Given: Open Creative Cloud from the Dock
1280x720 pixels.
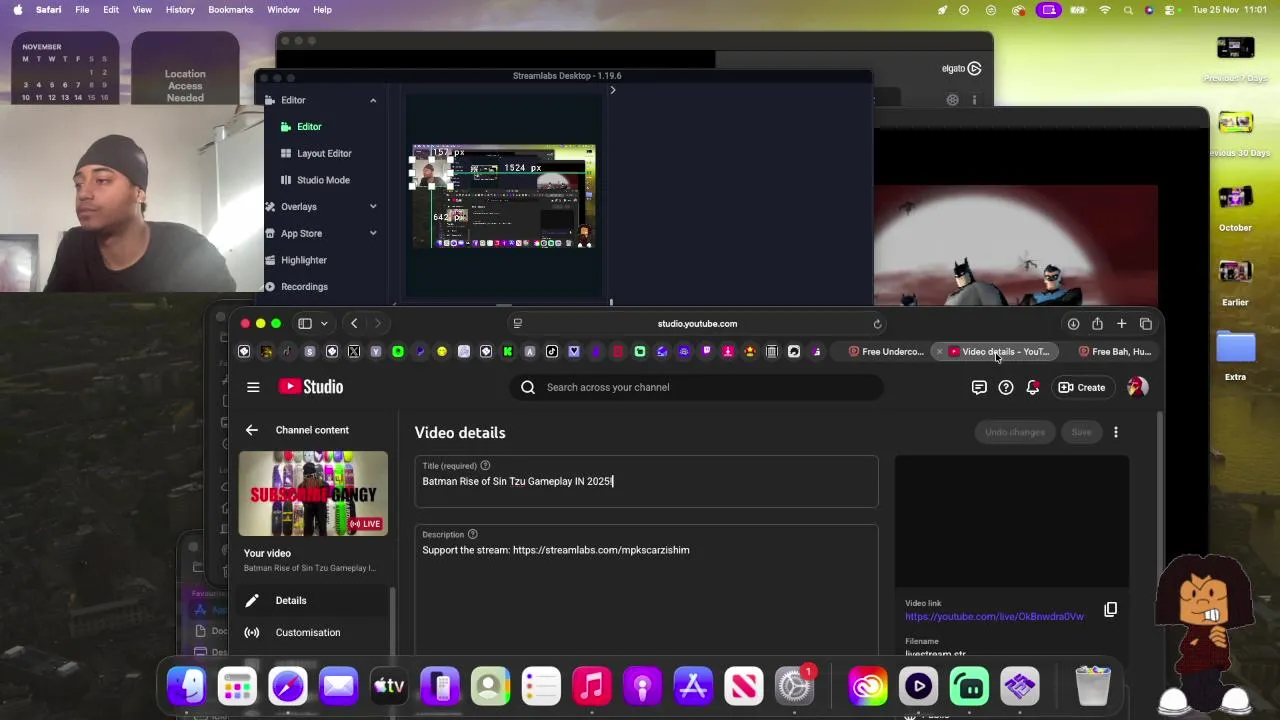Looking at the screenshot, I should point(868,686).
